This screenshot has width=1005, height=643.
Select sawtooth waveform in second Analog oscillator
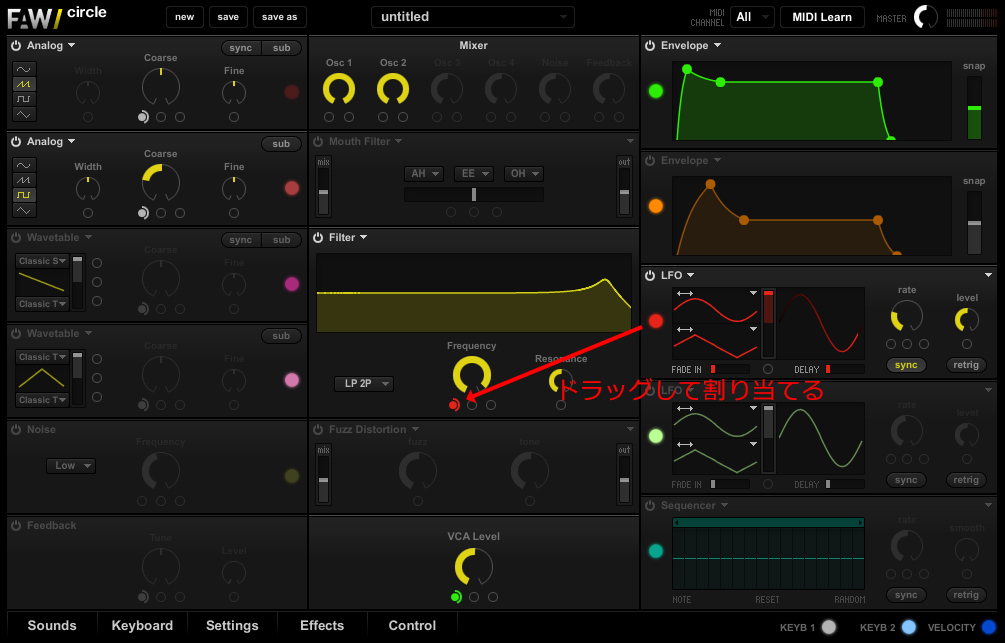click(24, 180)
